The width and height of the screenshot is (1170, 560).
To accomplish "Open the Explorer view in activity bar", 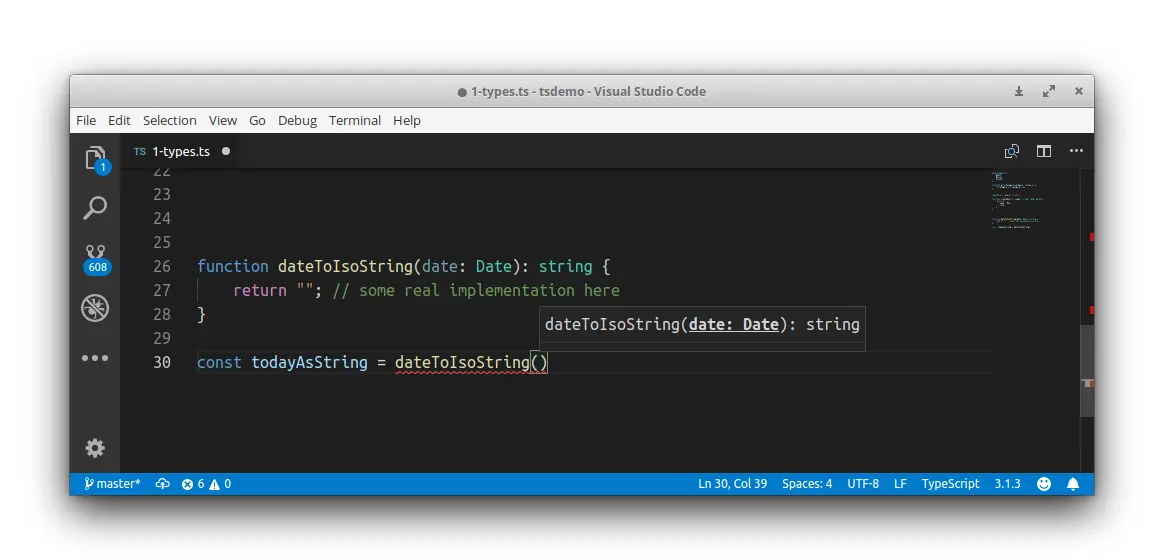I will tap(96, 159).
